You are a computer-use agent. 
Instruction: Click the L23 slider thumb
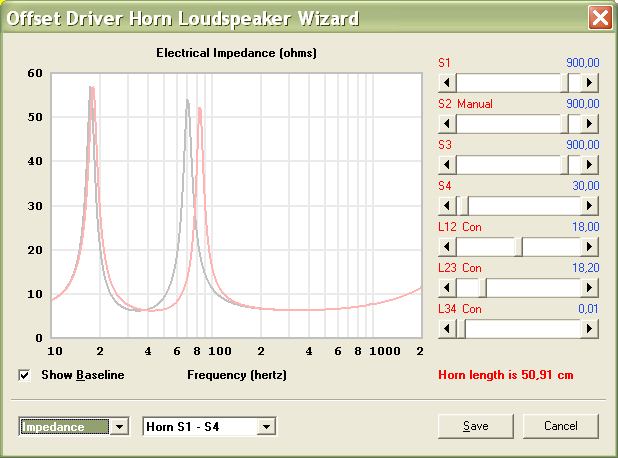pyautogui.click(x=482, y=288)
